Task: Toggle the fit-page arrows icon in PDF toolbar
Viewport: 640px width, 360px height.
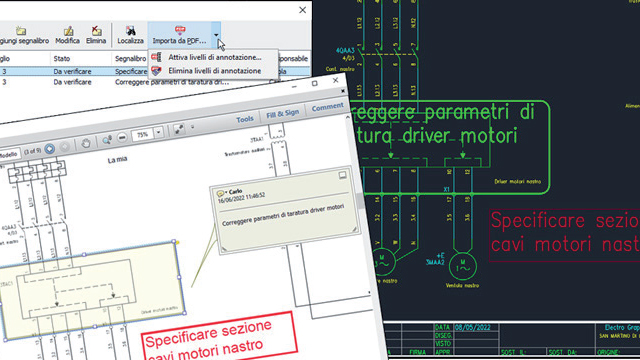Action: (179, 129)
